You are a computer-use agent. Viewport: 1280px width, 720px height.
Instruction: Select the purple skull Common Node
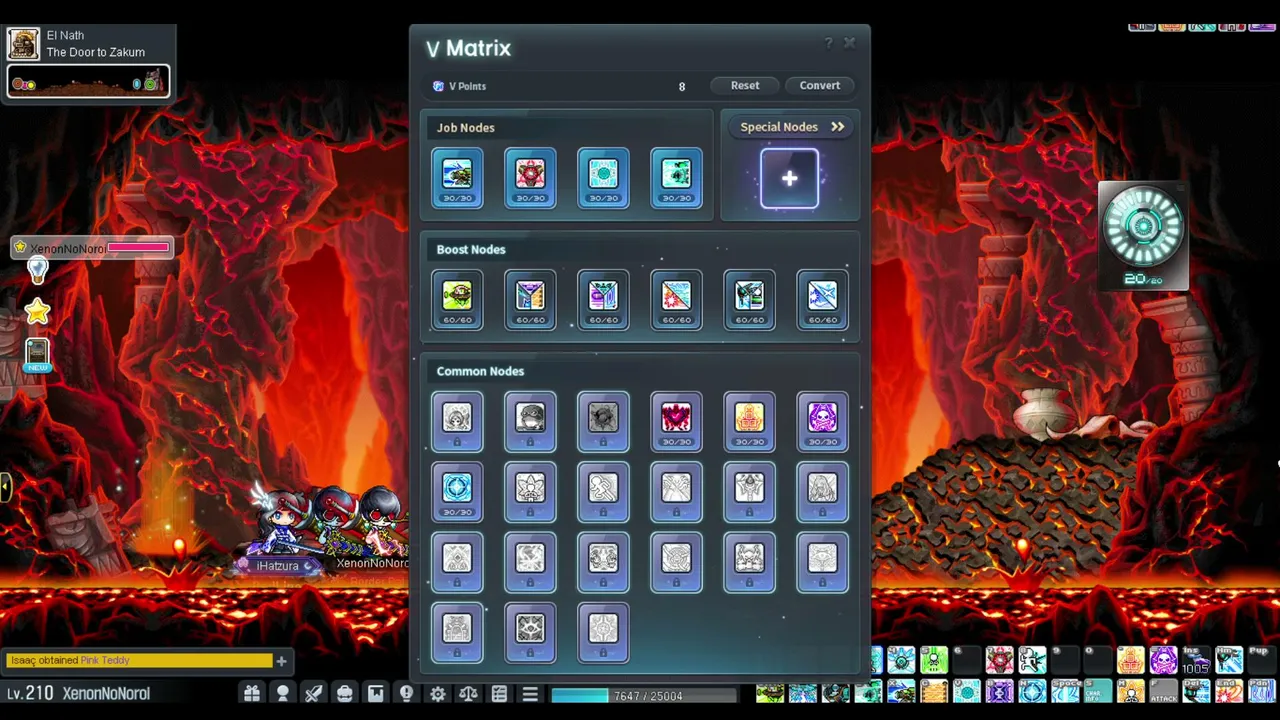tap(822, 422)
